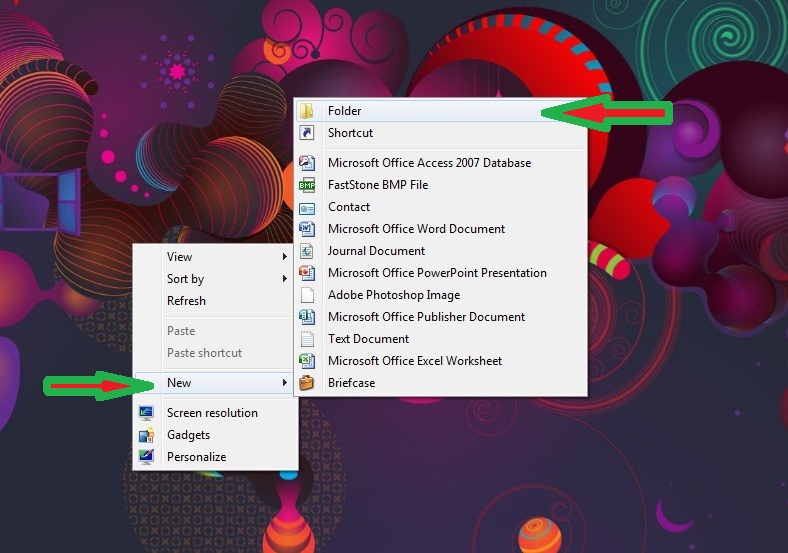Open Screen resolution settings
The height and width of the screenshot is (553, 788).
[x=215, y=413]
